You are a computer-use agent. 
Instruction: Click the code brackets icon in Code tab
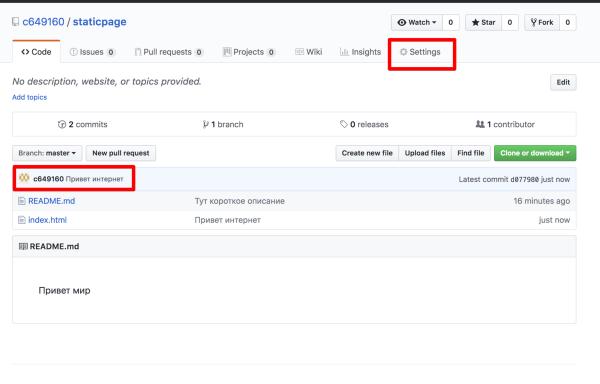coord(25,52)
